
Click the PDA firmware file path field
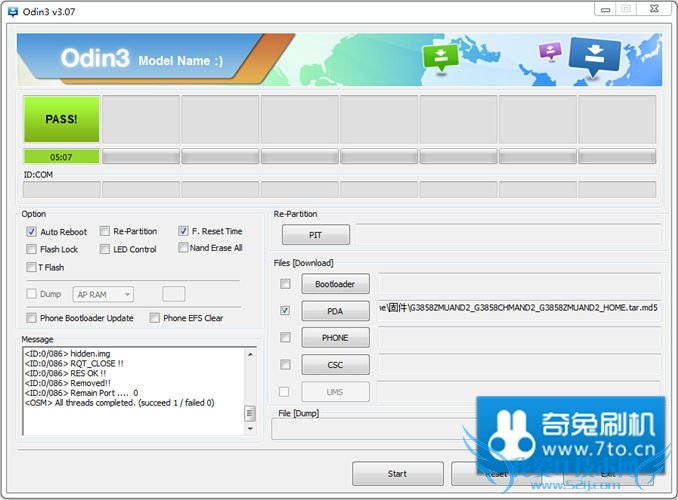519,308
